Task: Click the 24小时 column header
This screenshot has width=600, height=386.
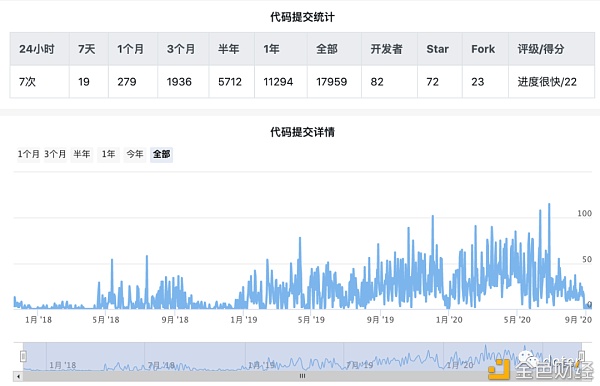Action: click(x=39, y=49)
